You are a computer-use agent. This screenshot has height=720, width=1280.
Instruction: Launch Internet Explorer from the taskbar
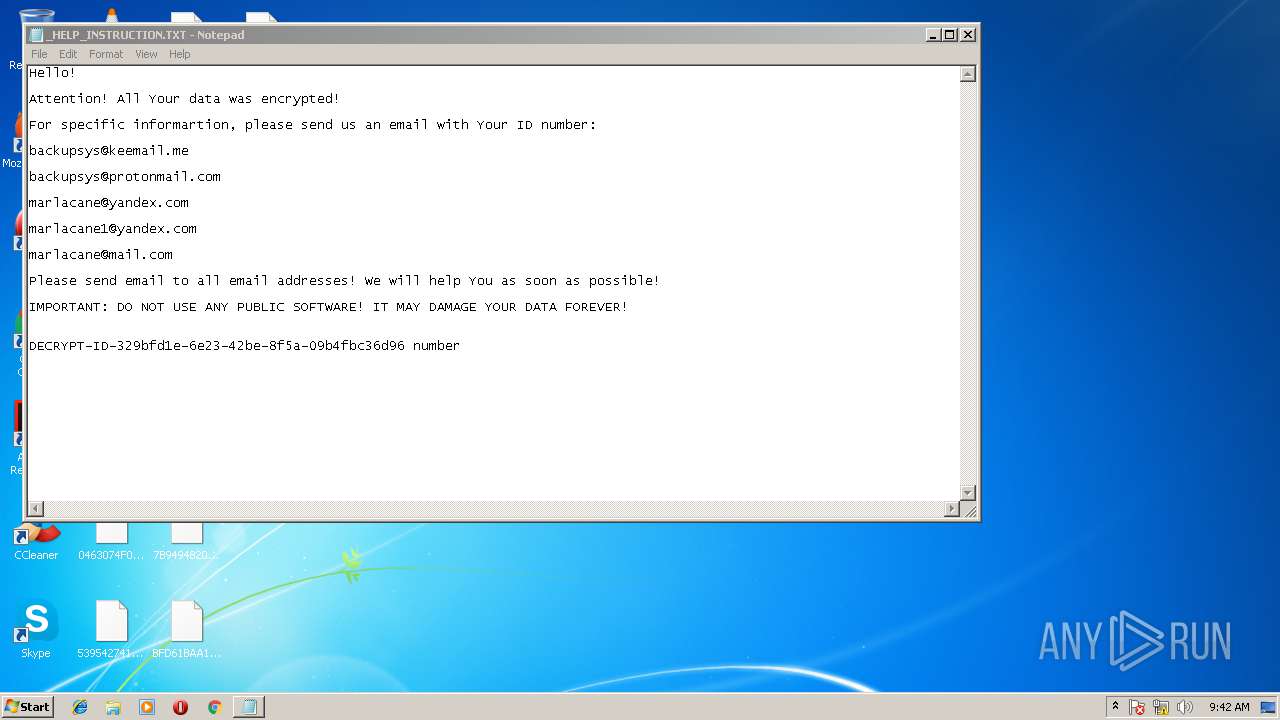coord(80,707)
